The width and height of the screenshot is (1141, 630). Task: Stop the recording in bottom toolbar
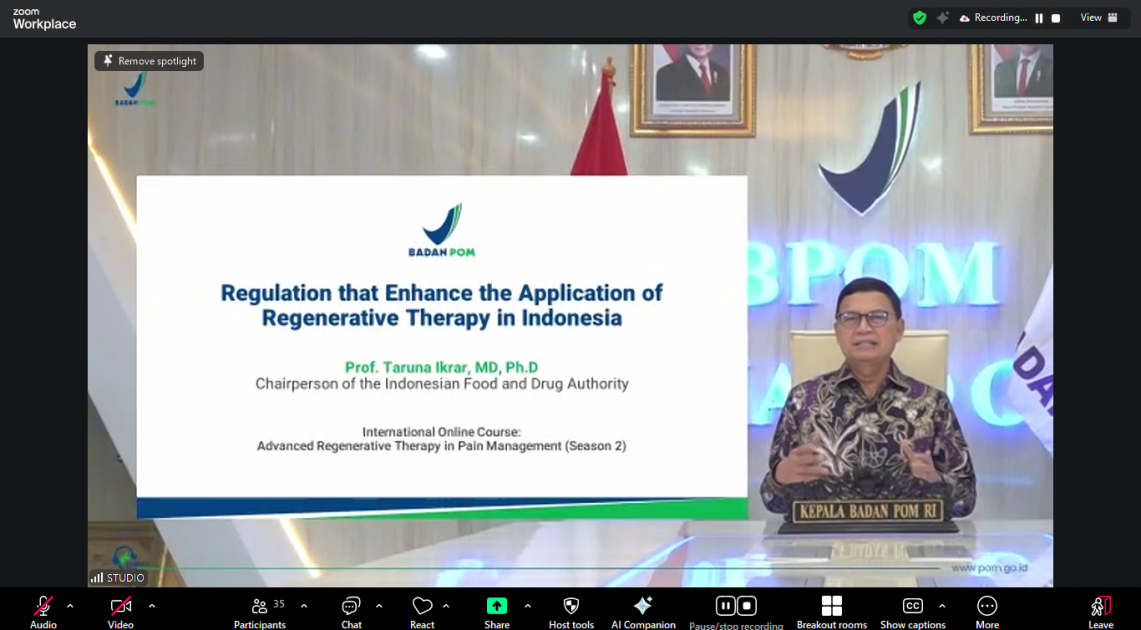(747, 606)
